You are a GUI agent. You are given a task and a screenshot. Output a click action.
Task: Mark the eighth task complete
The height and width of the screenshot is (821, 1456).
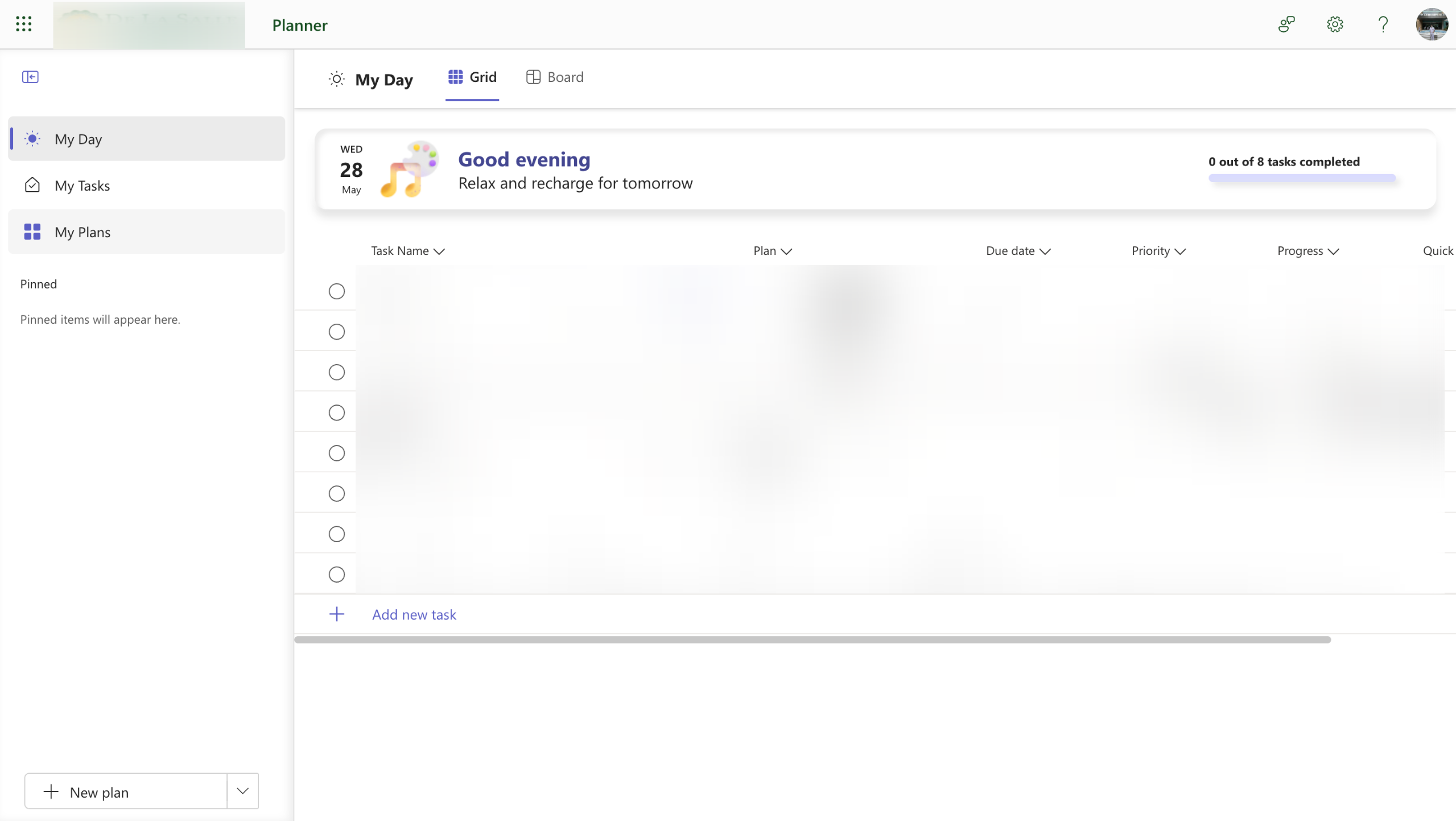[x=337, y=574]
